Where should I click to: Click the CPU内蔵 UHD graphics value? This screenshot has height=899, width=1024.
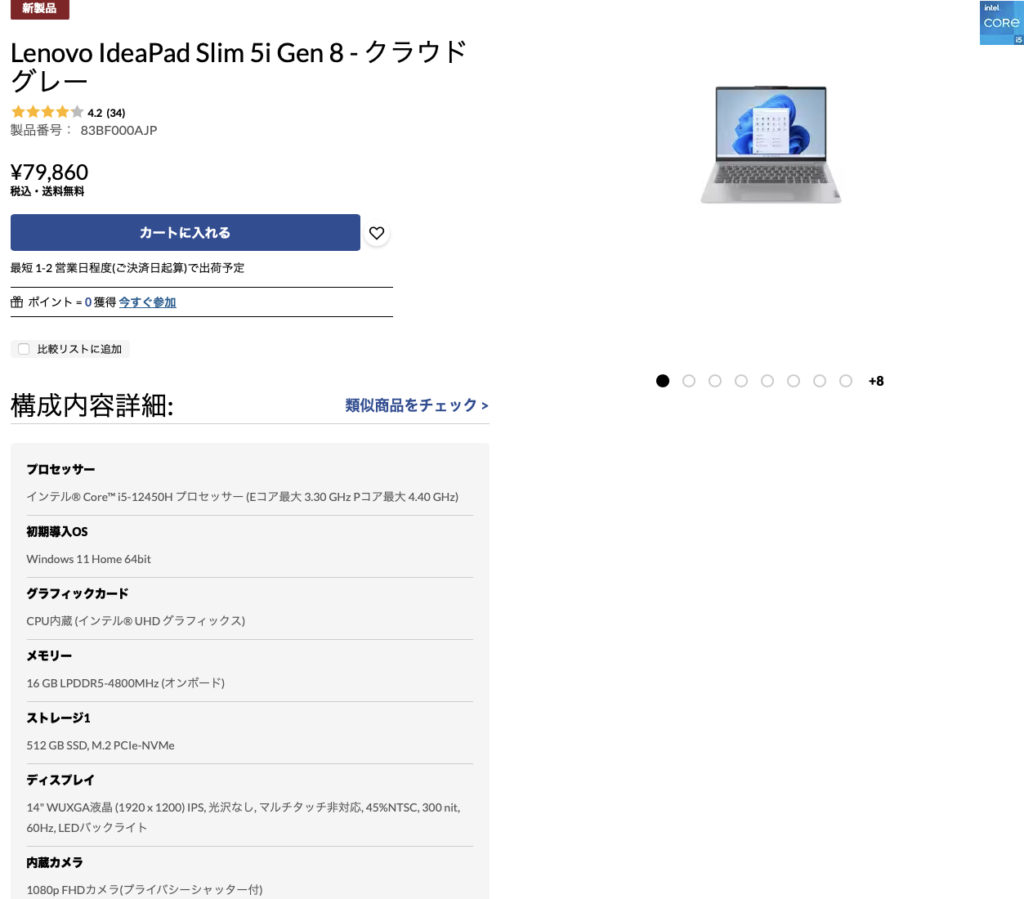136,621
